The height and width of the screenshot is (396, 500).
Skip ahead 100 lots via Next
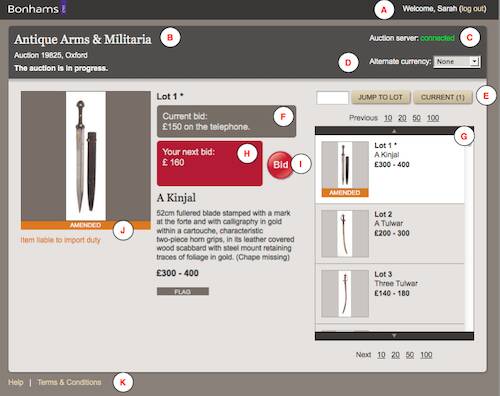tap(426, 355)
